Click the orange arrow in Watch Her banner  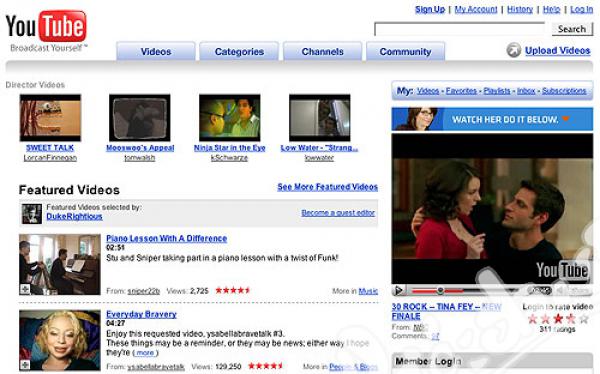pos(566,119)
